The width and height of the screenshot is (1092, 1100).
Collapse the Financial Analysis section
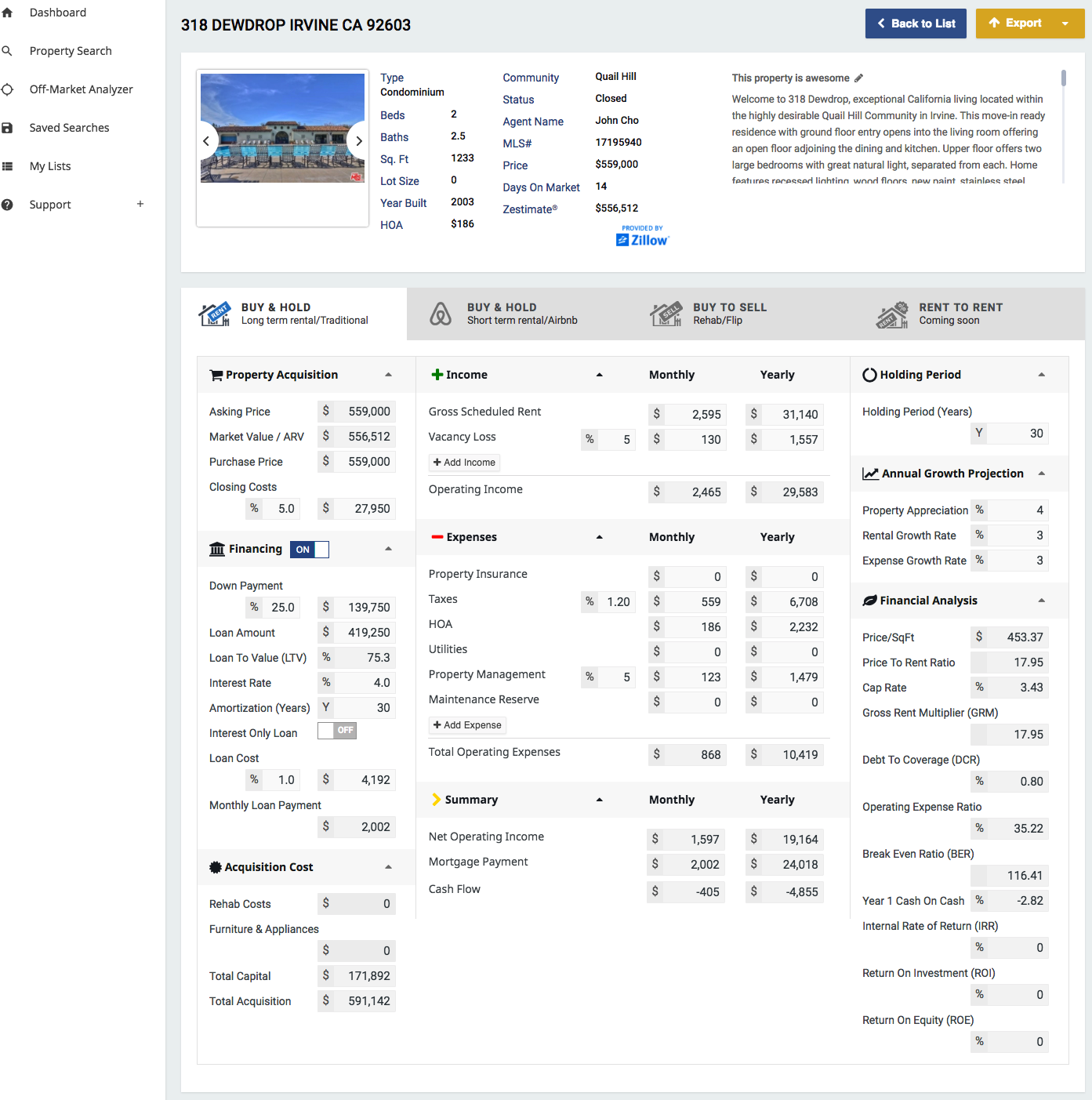(x=1042, y=601)
